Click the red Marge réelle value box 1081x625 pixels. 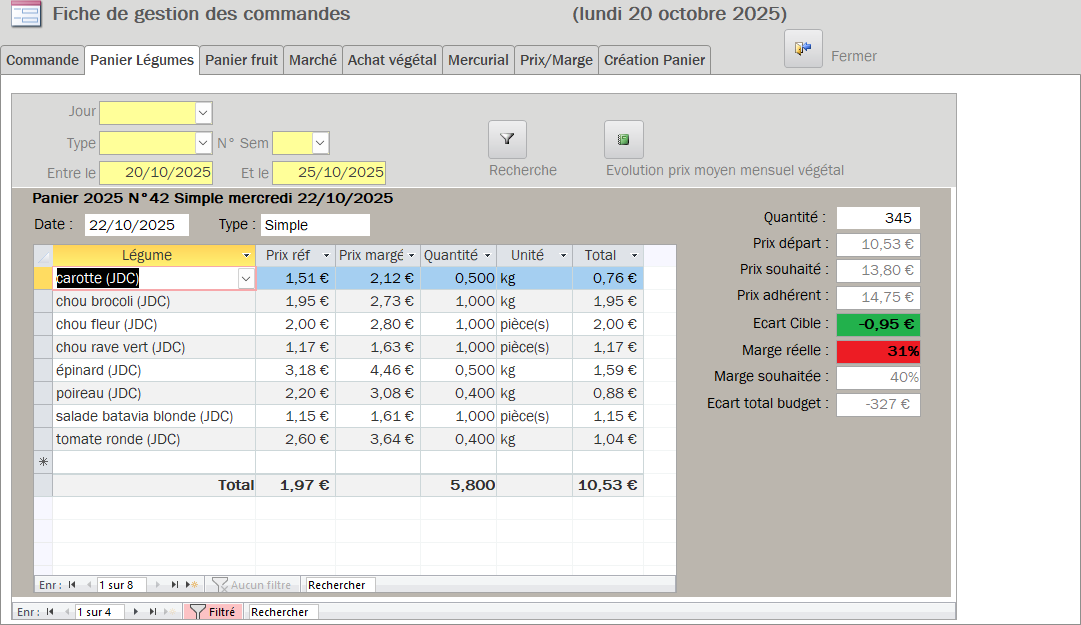point(878,351)
